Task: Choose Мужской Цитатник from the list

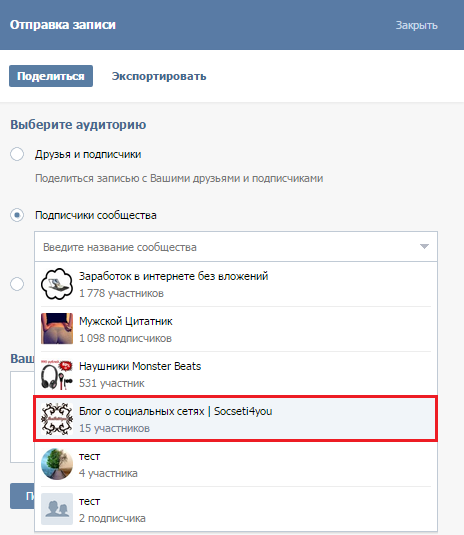Action: pos(236,329)
